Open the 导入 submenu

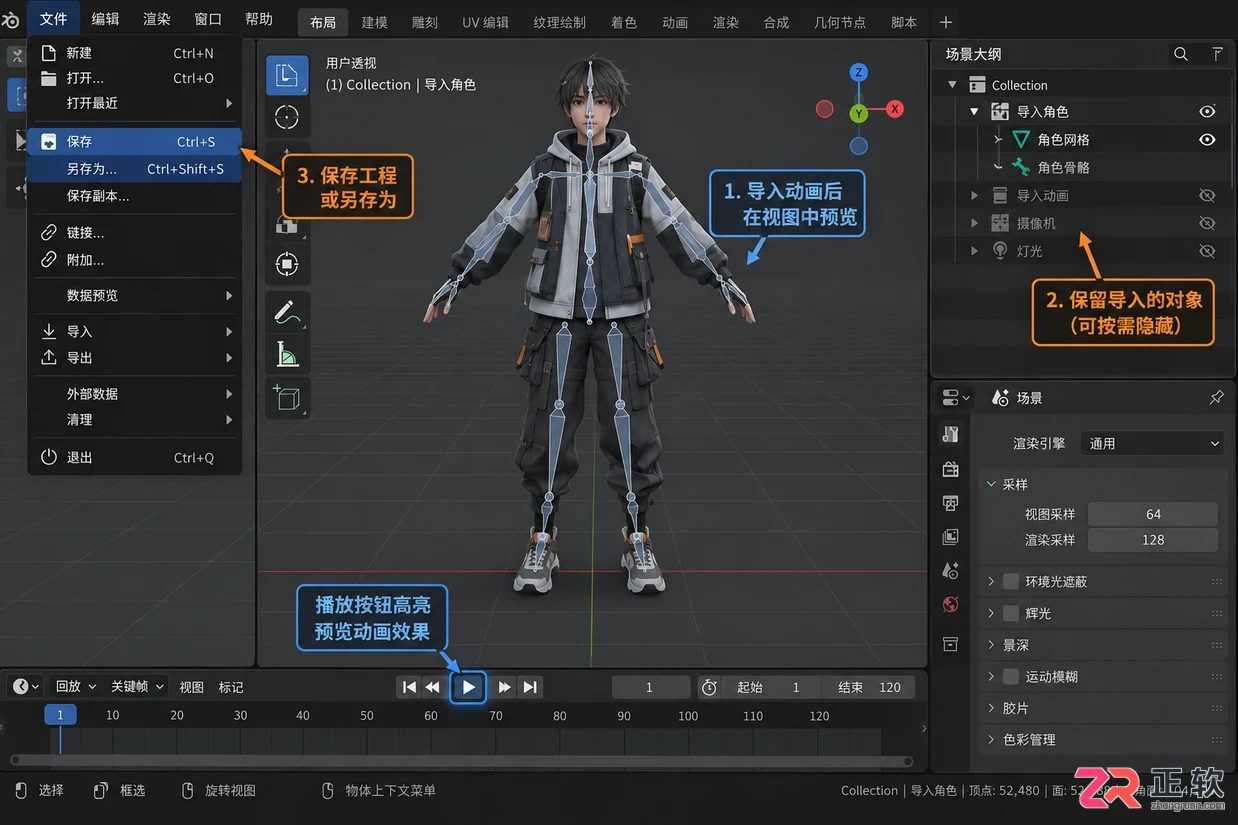(x=135, y=332)
